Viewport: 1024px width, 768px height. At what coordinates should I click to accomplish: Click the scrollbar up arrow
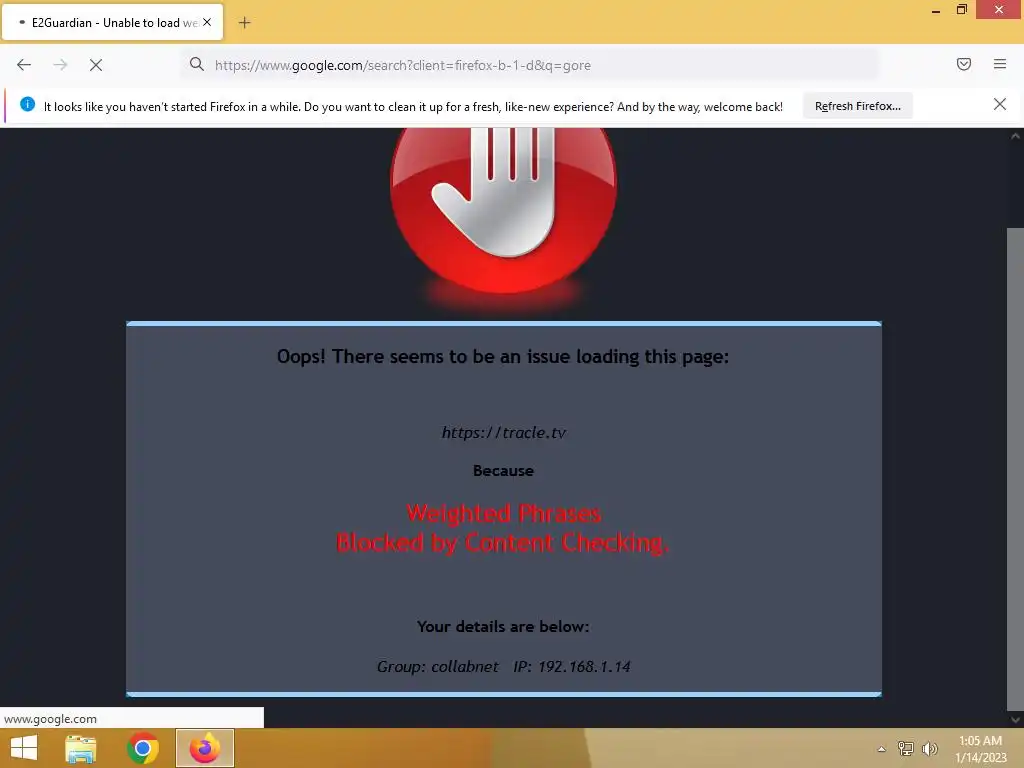pyautogui.click(x=1015, y=136)
